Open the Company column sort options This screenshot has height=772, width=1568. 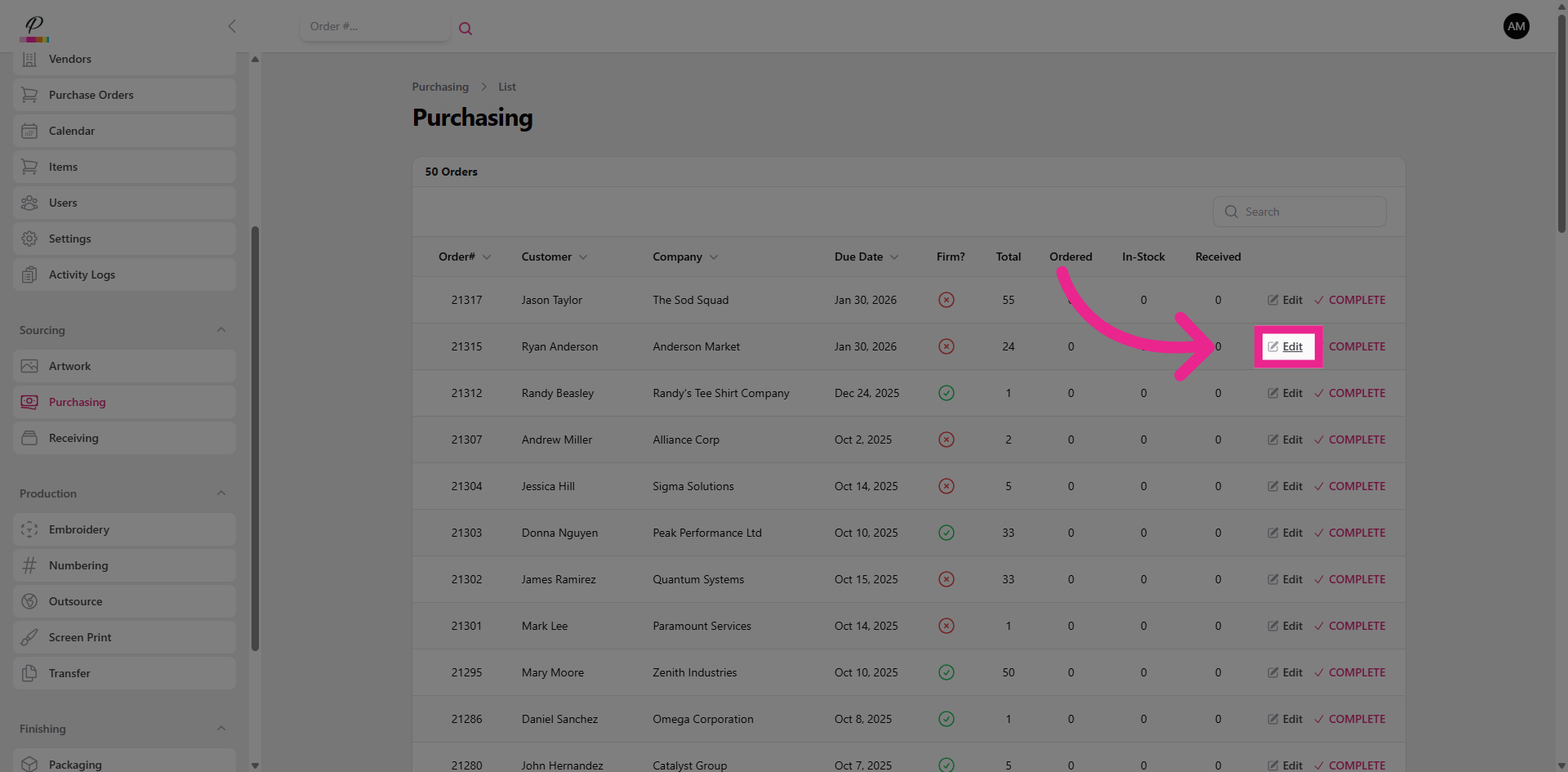click(684, 257)
